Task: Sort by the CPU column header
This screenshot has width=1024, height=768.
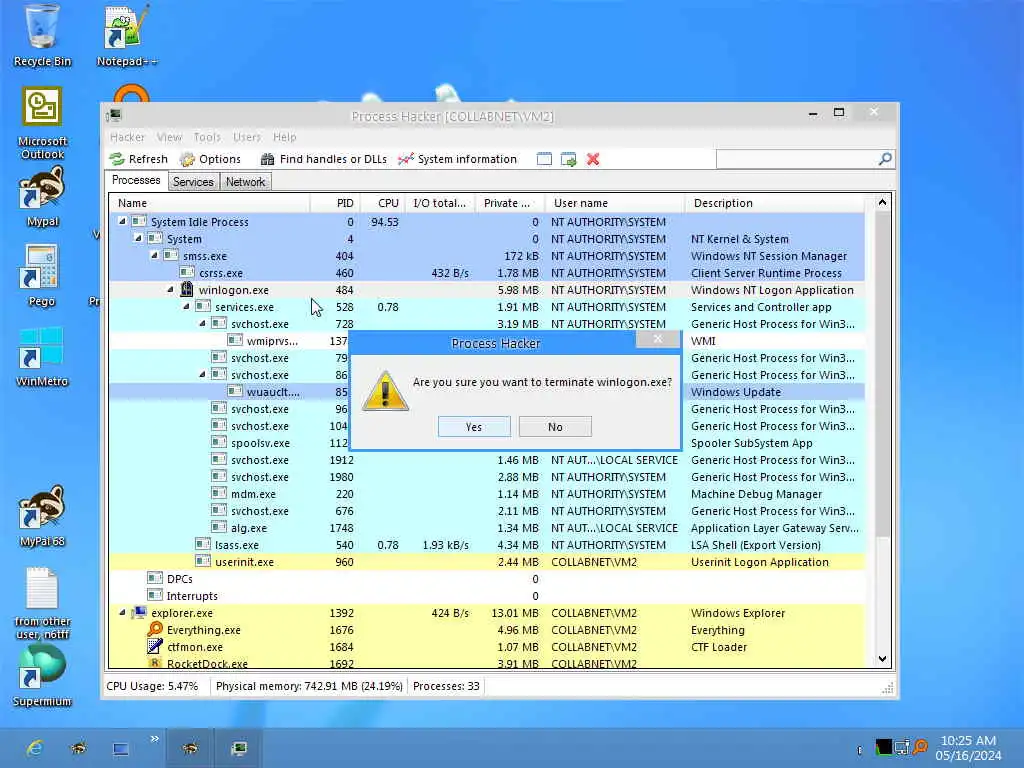Action: click(383, 203)
